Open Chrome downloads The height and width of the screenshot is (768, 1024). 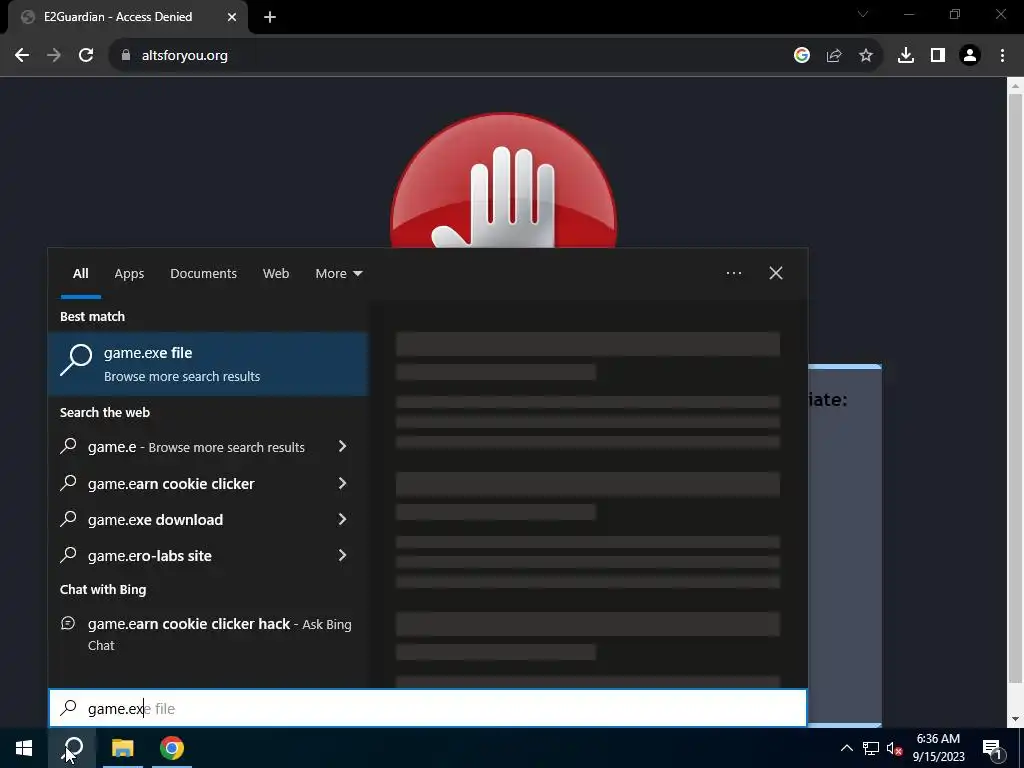tap(906, 56)
